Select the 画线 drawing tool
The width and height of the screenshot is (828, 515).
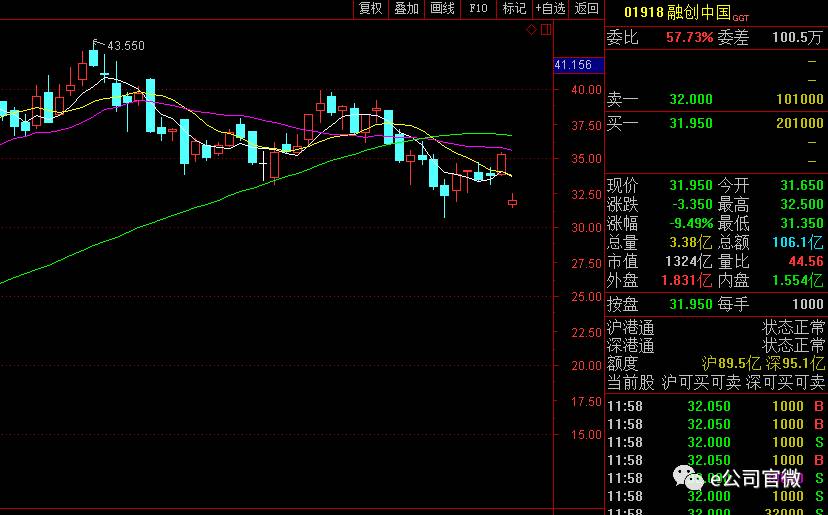click(442, 8)
